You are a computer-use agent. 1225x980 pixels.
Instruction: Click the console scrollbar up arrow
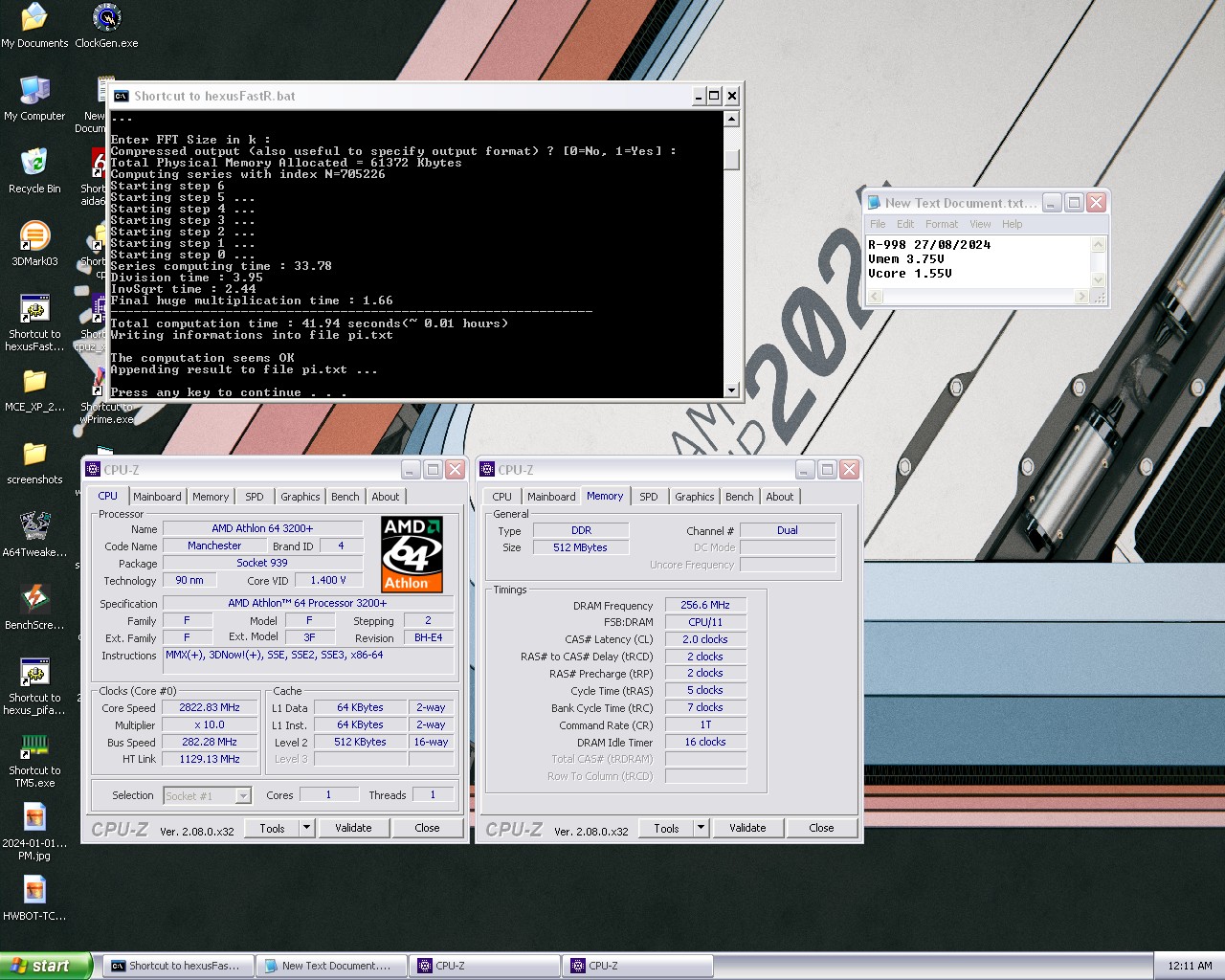731,120
